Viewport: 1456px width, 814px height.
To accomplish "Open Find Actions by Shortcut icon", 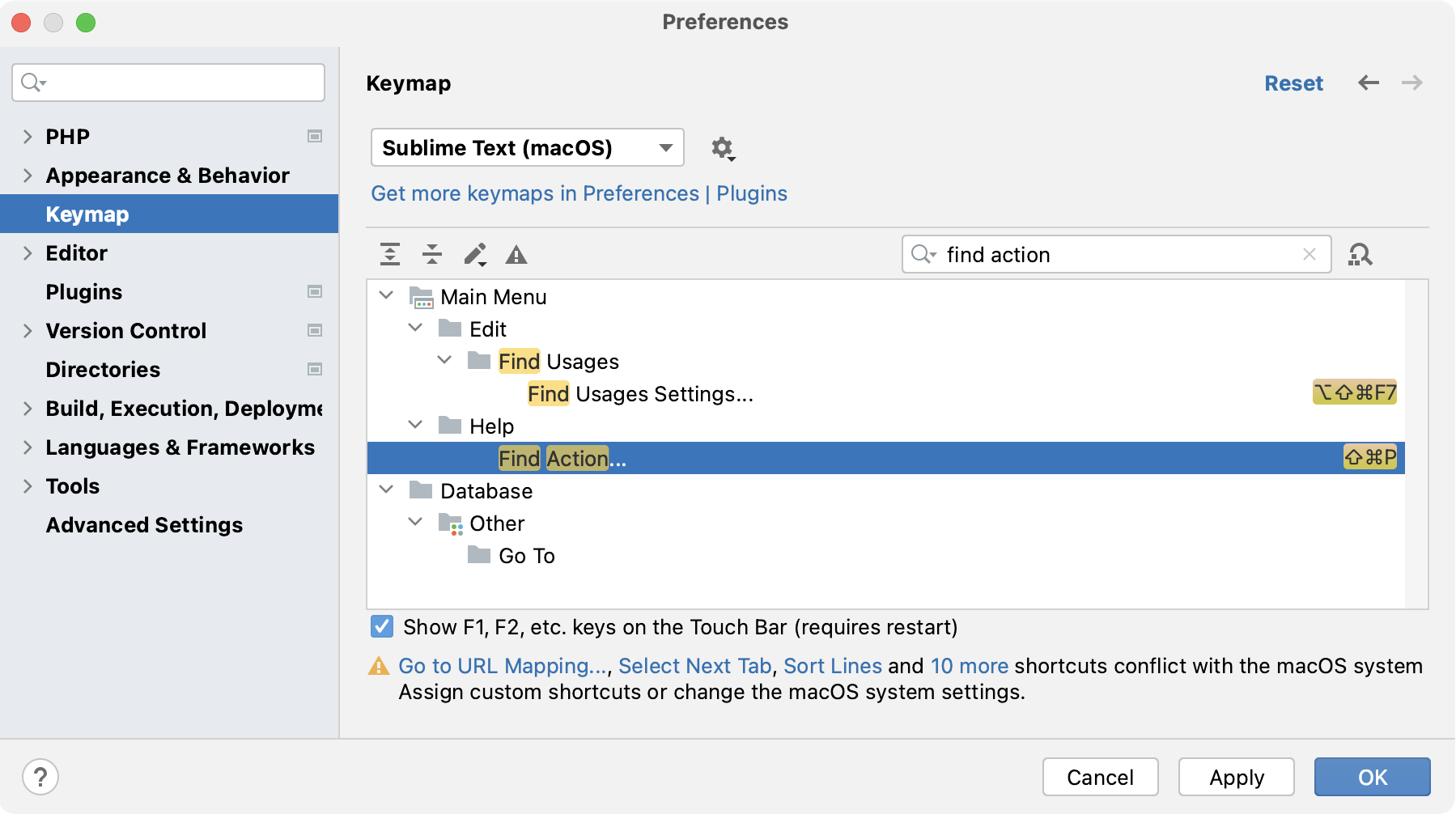I will tap(1360, 255).
